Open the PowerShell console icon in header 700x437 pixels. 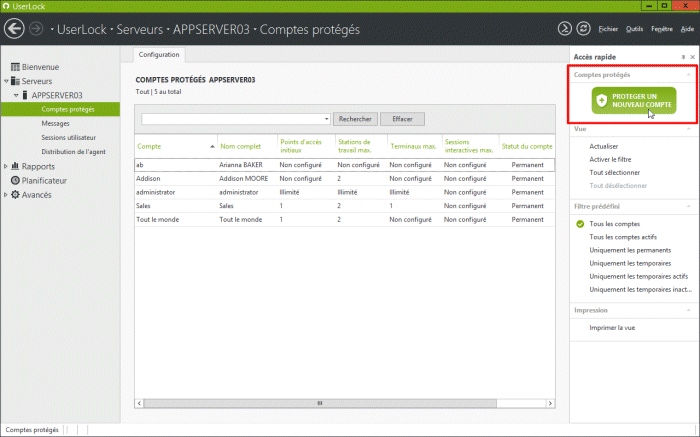click(565, 29)
